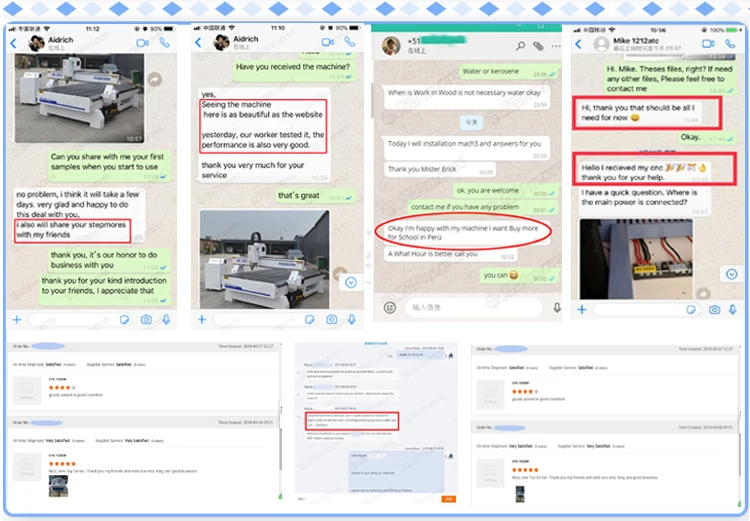Select "Have you received the machine?" message
The height and width of the screenshot is (521, 750).
pos(293,69)
